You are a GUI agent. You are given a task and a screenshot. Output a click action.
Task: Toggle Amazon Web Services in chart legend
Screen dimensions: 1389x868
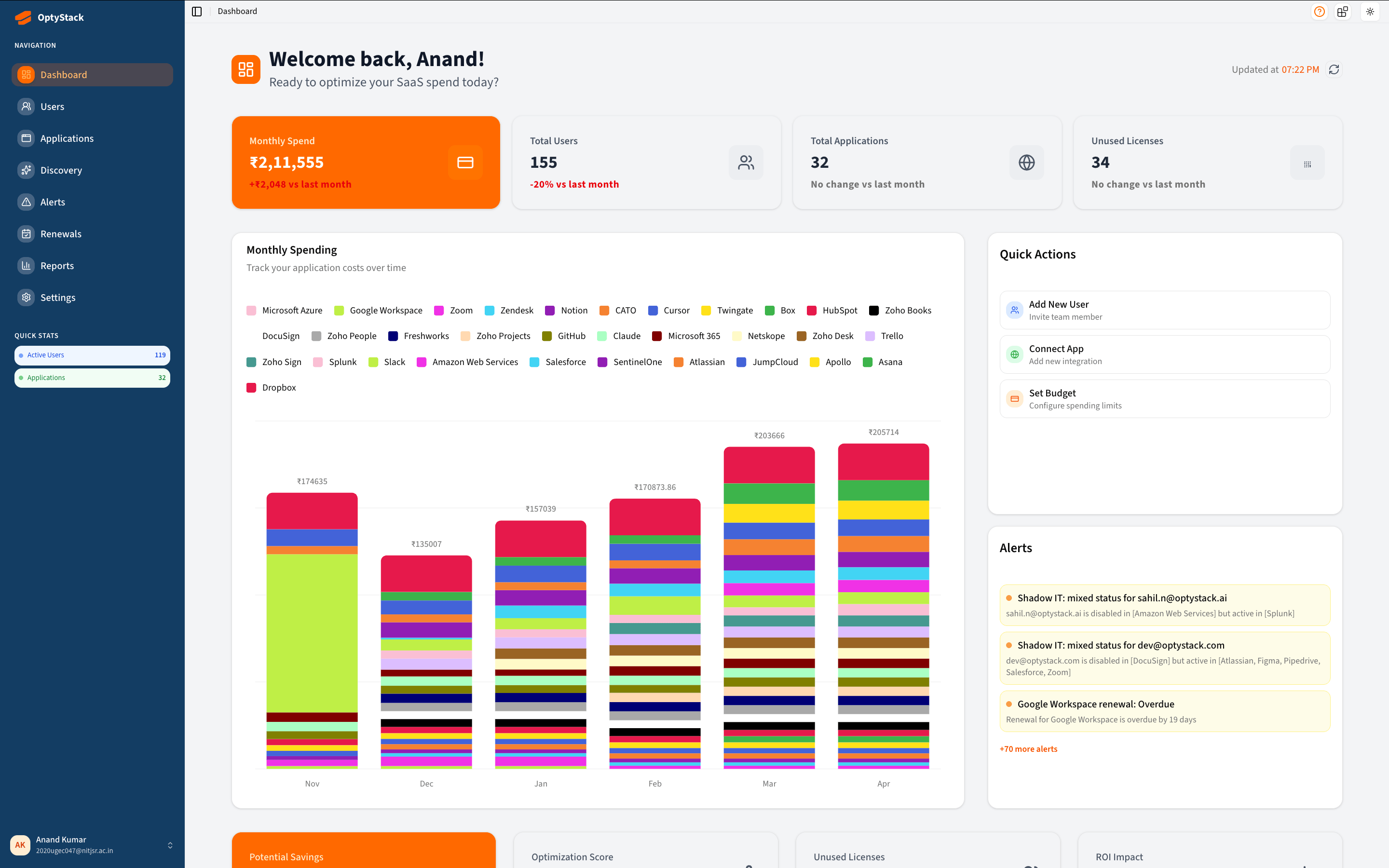point(422,362)
